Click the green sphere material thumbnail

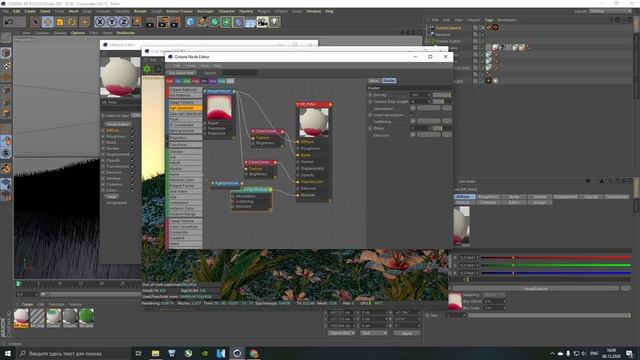click(x=86, y=318)
